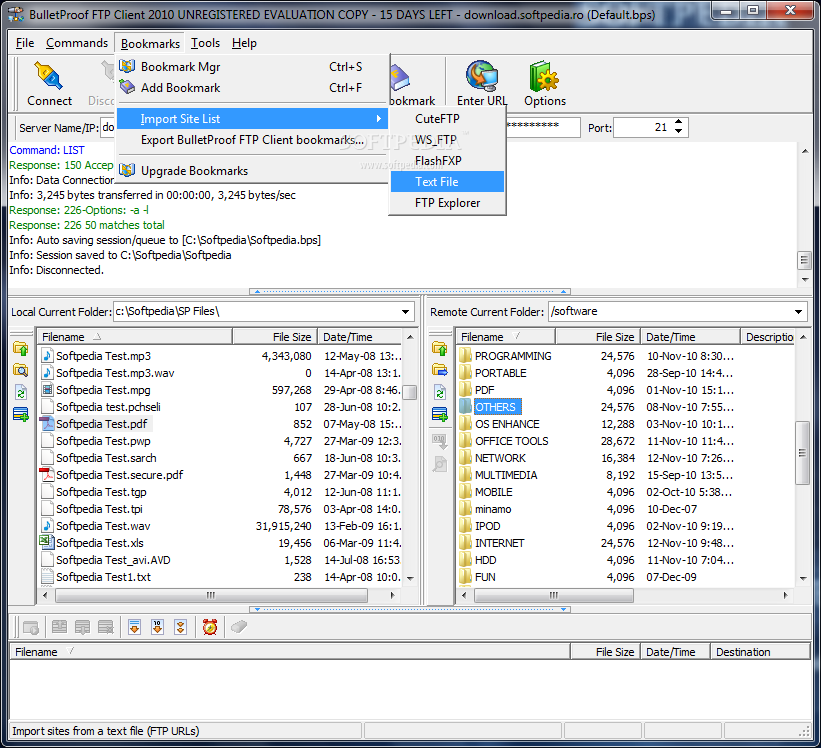Add local selection to queue icon

[x=20, y=415]
